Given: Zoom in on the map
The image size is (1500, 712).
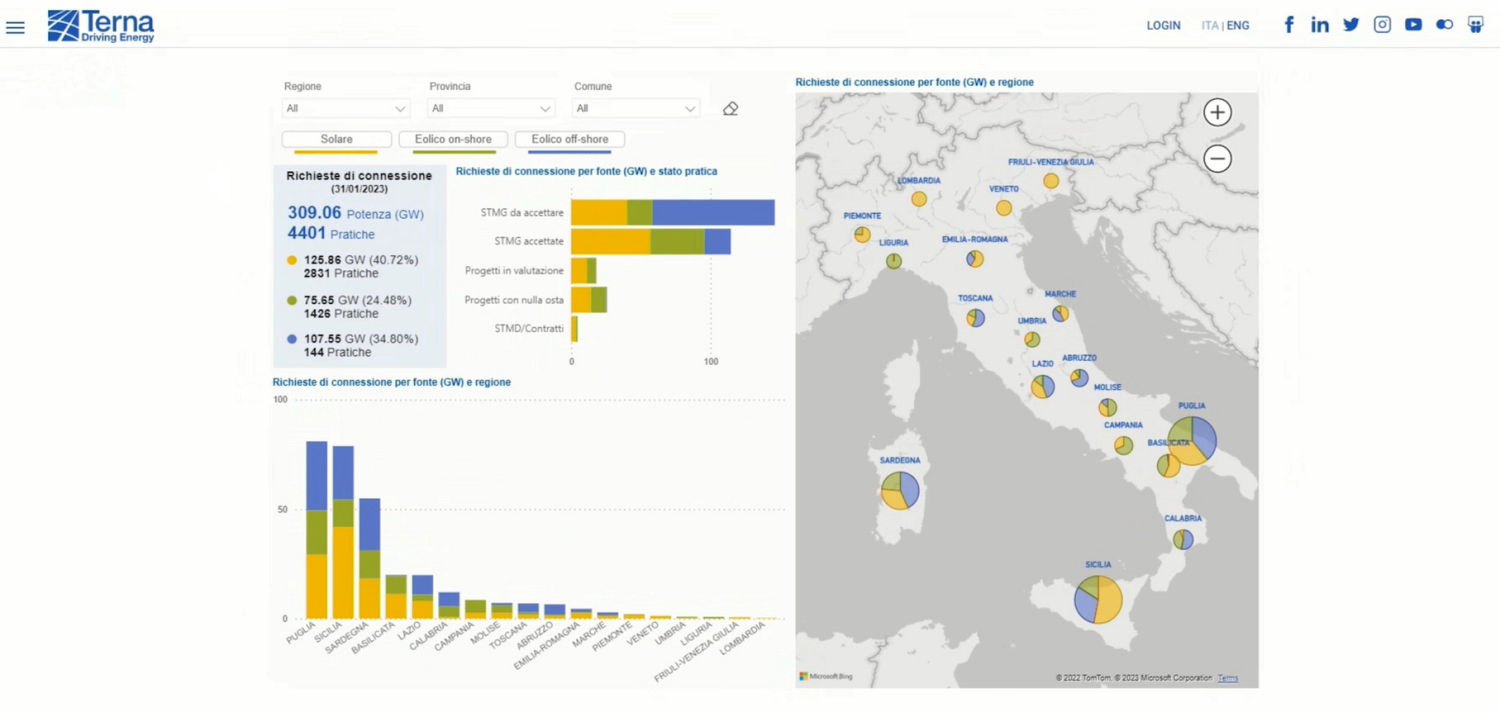Looking at the screenshot, I should point(1217,112).
